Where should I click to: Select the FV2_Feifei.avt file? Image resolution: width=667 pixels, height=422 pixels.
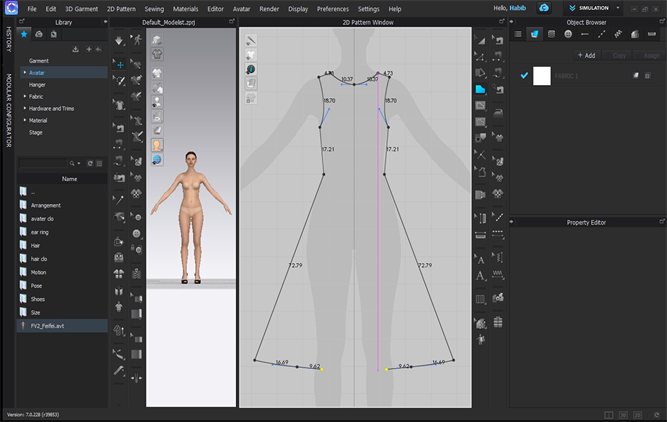63,326
